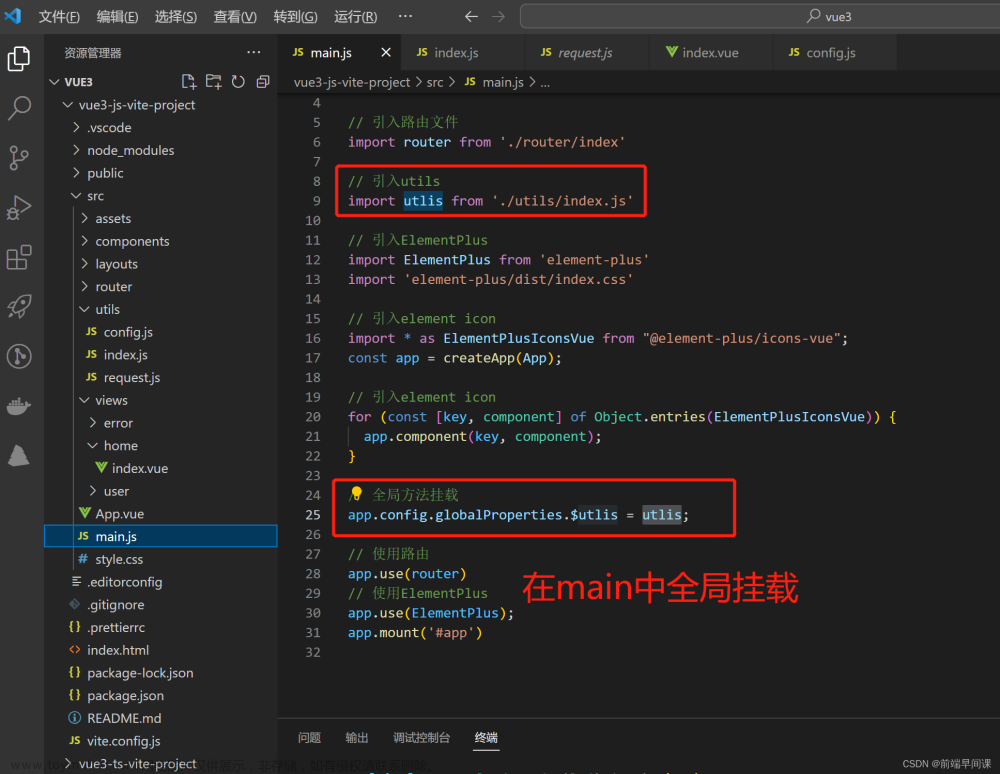Expand the router folder

point(161,287)
